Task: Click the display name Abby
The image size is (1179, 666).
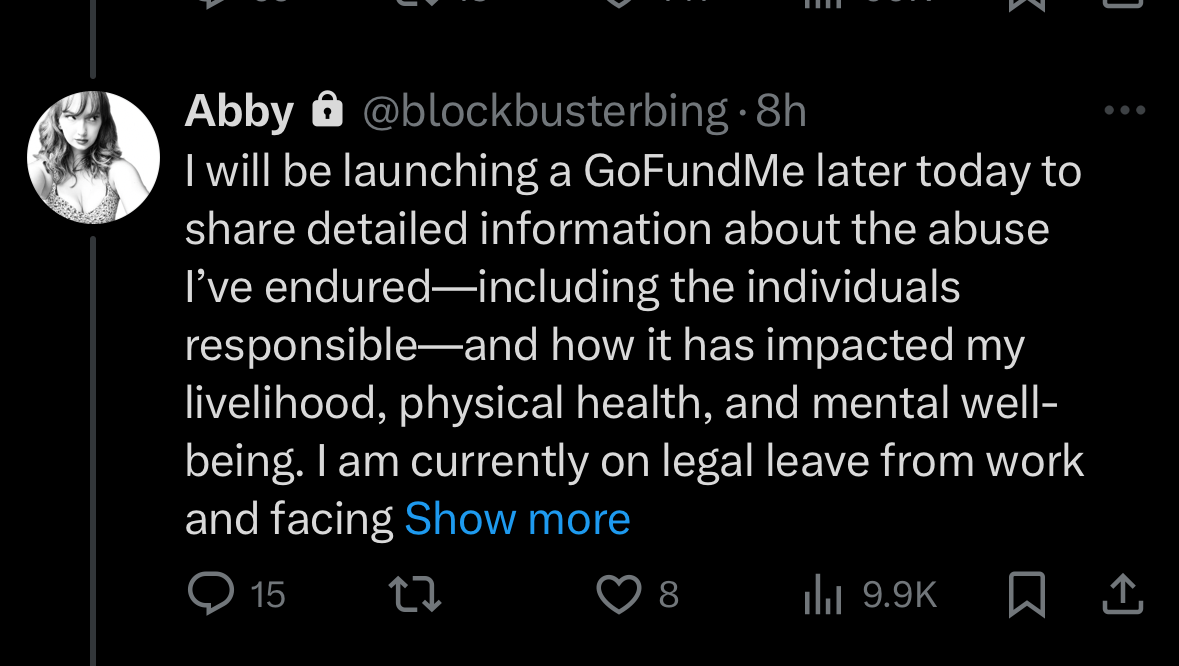Action: [239, 112]
